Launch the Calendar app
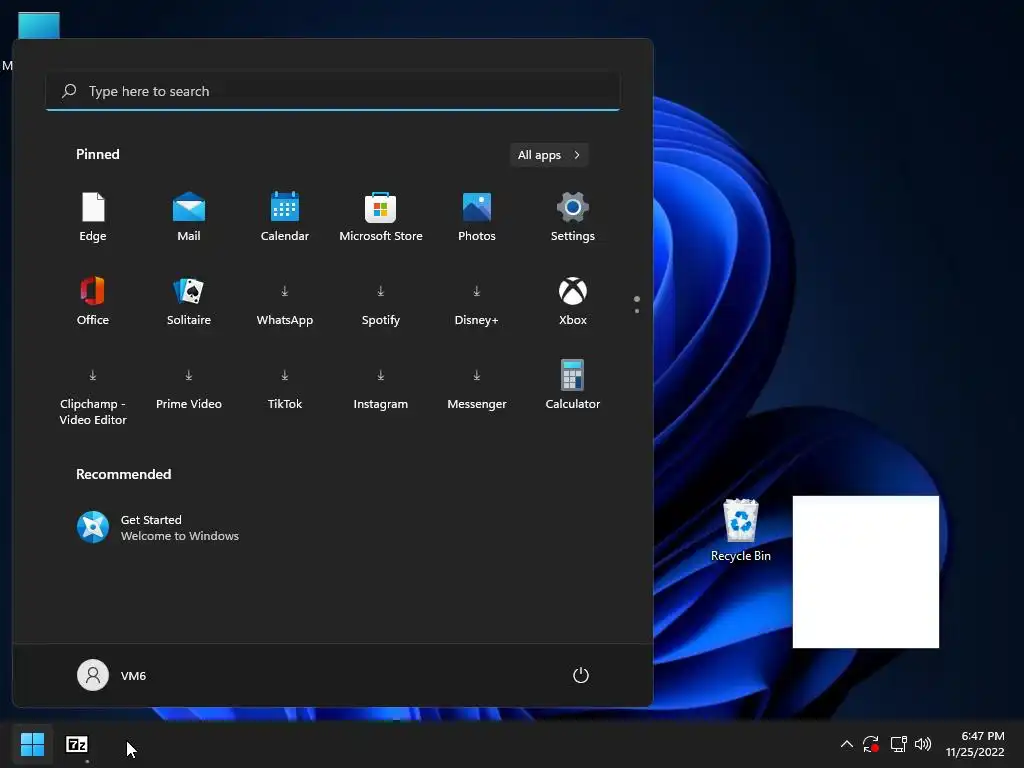1024x768 pixels. click(285, 217)
